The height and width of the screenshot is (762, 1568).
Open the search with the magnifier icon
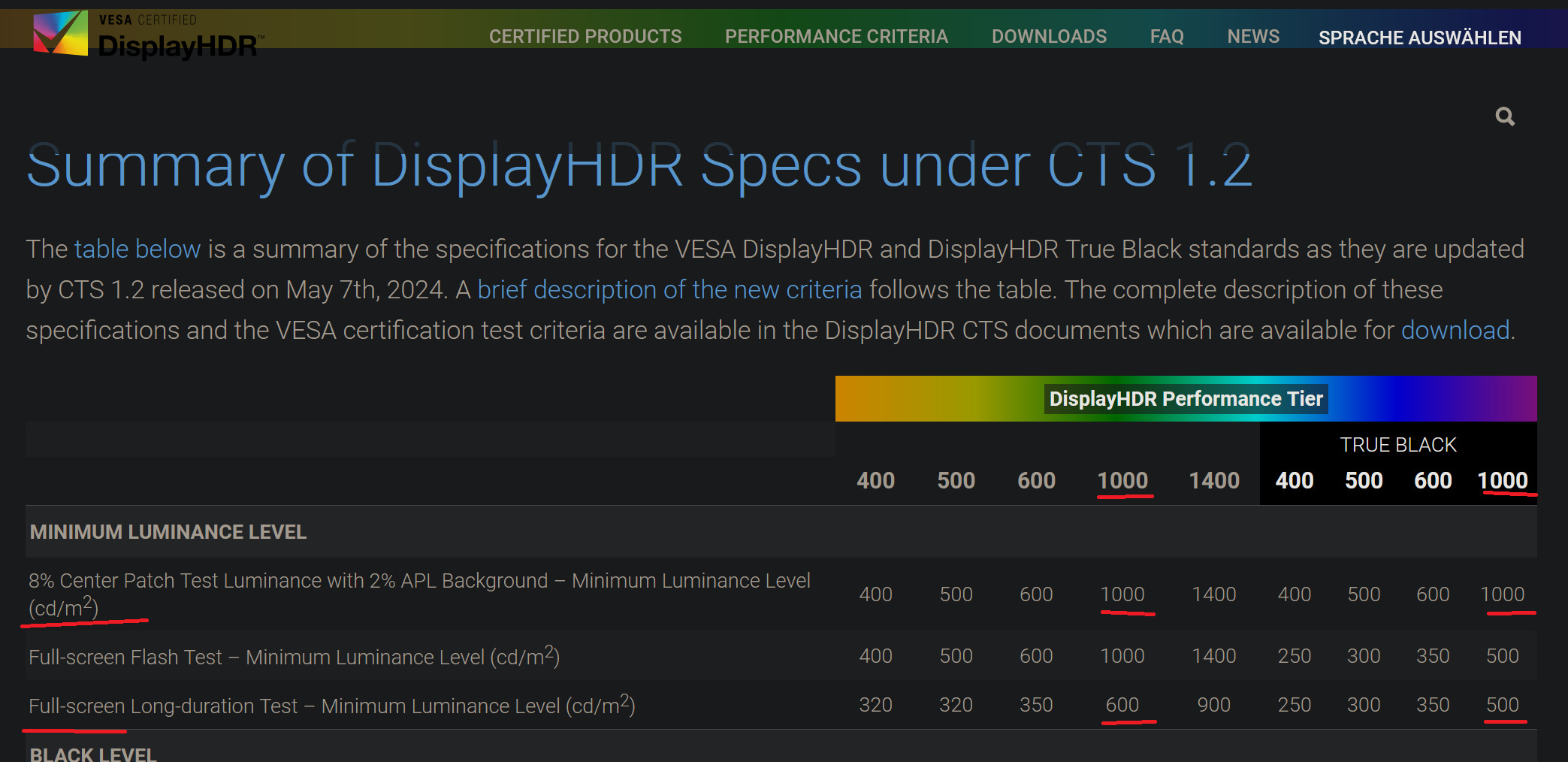coord(1505,116)
